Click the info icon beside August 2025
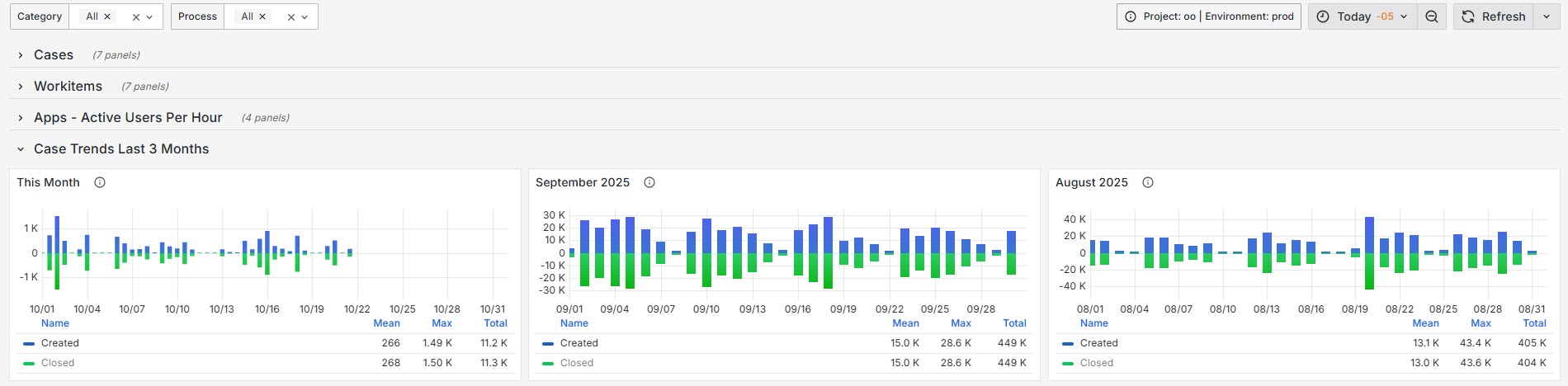 point(1147,182)
